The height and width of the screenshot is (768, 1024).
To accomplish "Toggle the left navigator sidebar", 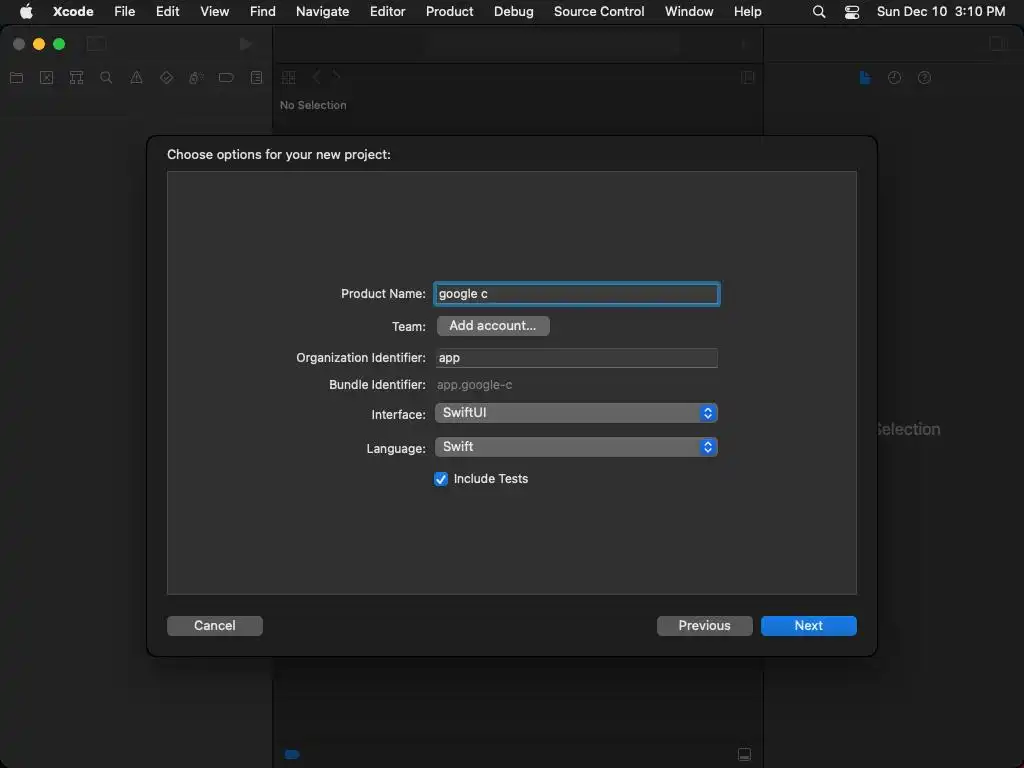I will click(96, 44).
